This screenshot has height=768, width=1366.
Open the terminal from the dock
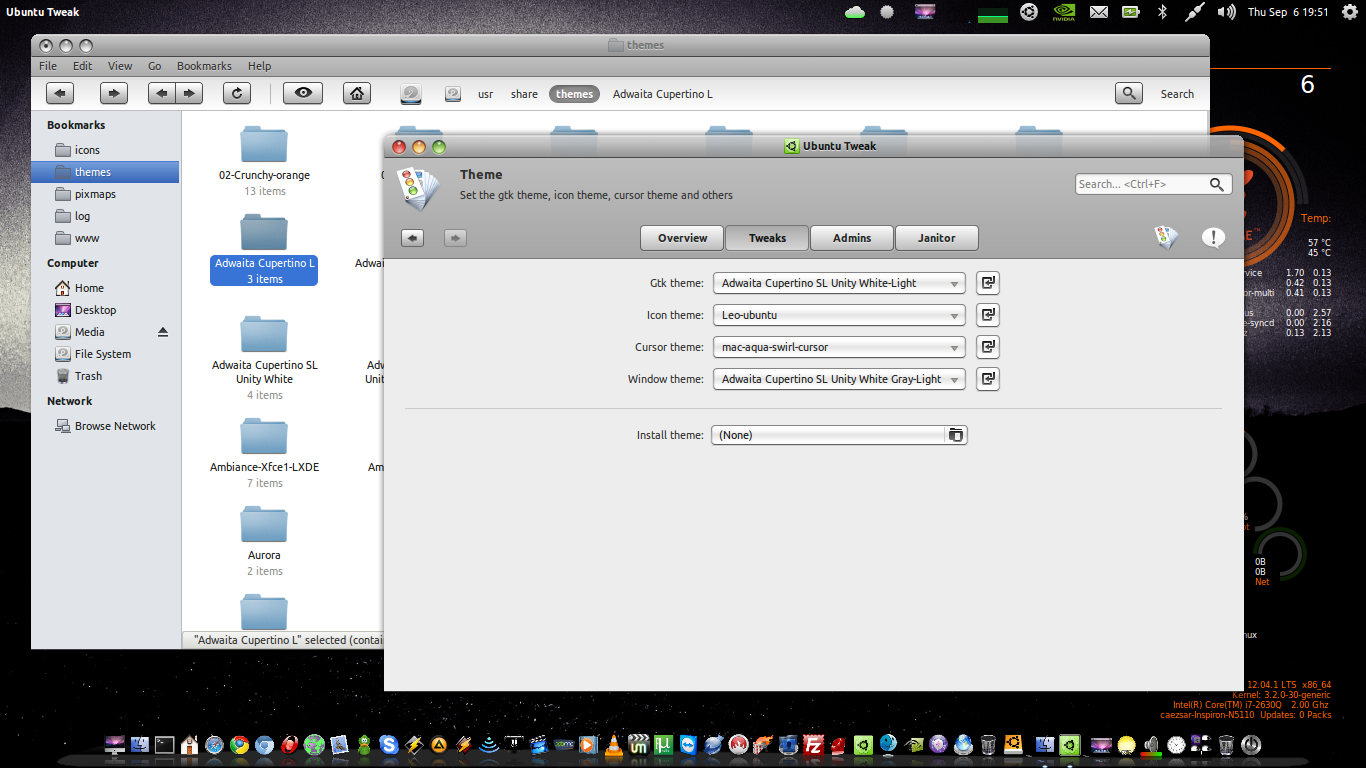(x=164, y=745)
